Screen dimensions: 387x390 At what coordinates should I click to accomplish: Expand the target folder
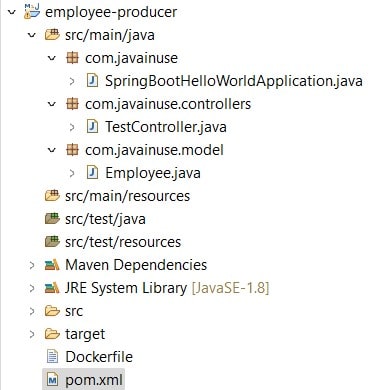pyautogui.click(x=32, y=334)
